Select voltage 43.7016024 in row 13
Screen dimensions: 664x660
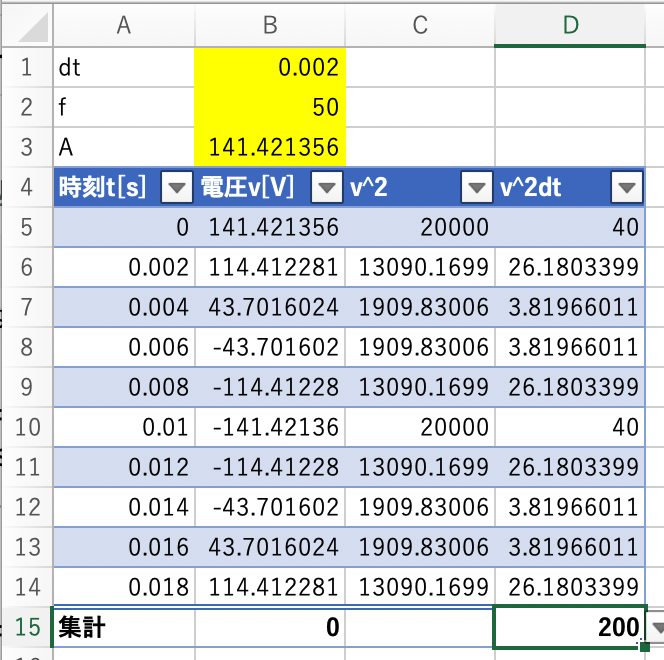[x=270, y=547]
